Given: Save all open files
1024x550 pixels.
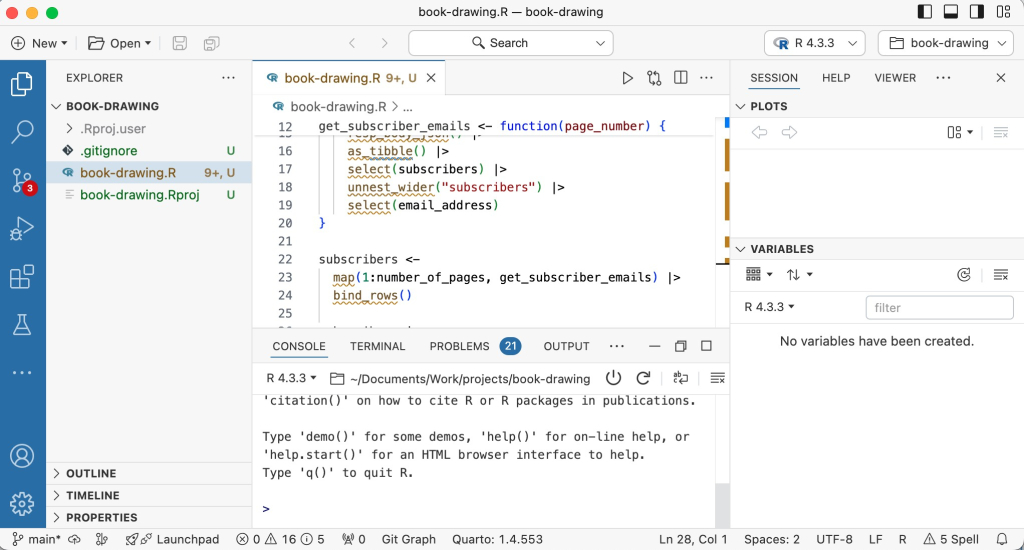Looking at the screenshot, I should (211, 43).
